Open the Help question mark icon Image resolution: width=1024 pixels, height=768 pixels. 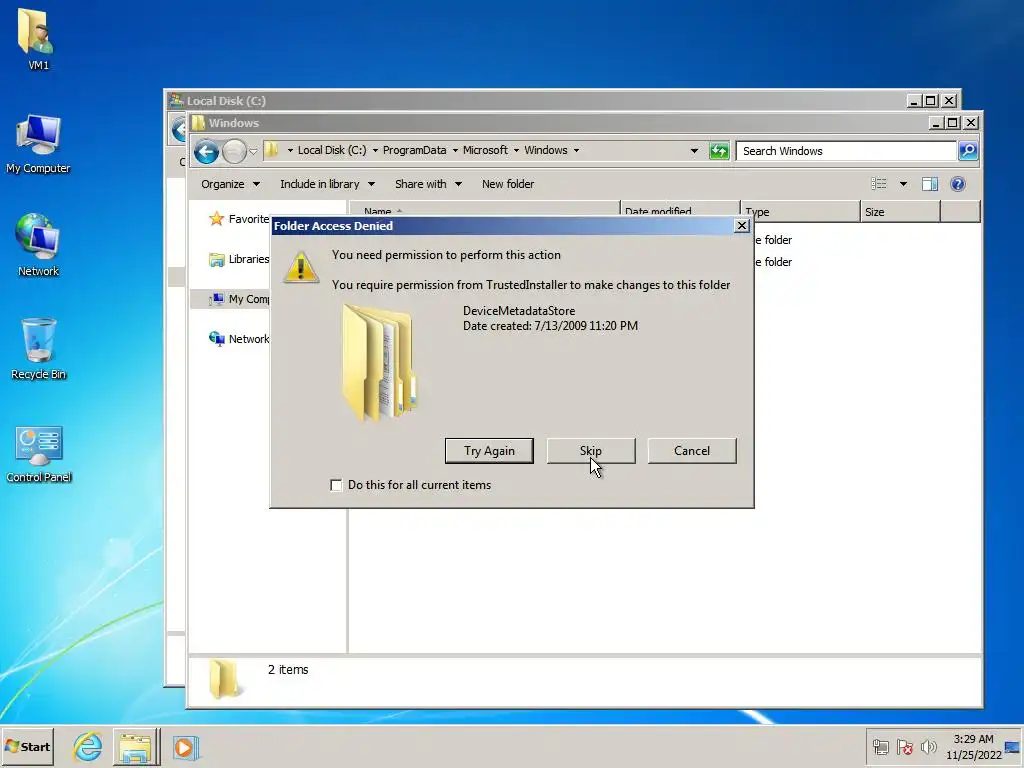(x=958, y=184)
